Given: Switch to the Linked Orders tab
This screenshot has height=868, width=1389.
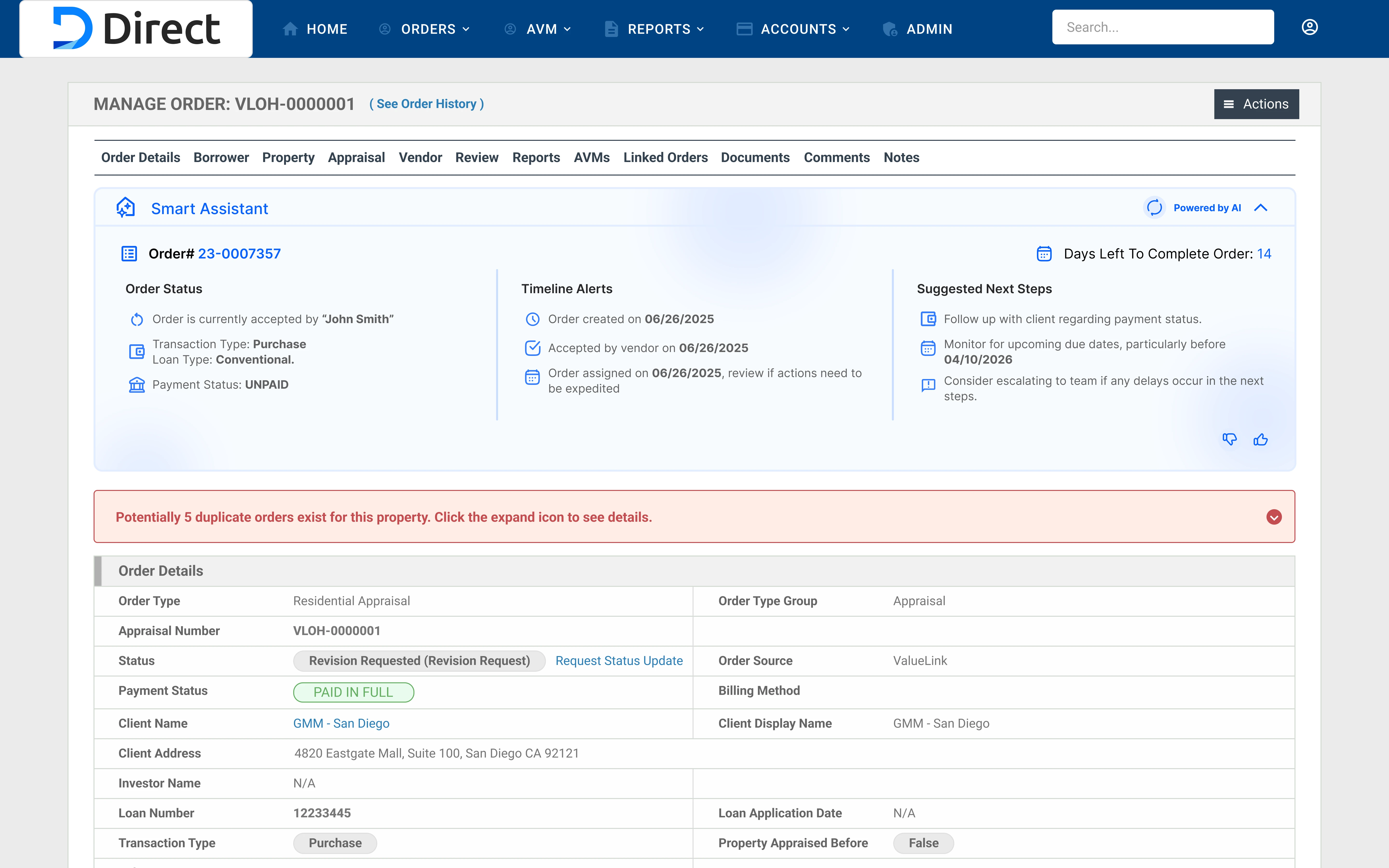Looking at the screenshot, I should click(665, 157).
